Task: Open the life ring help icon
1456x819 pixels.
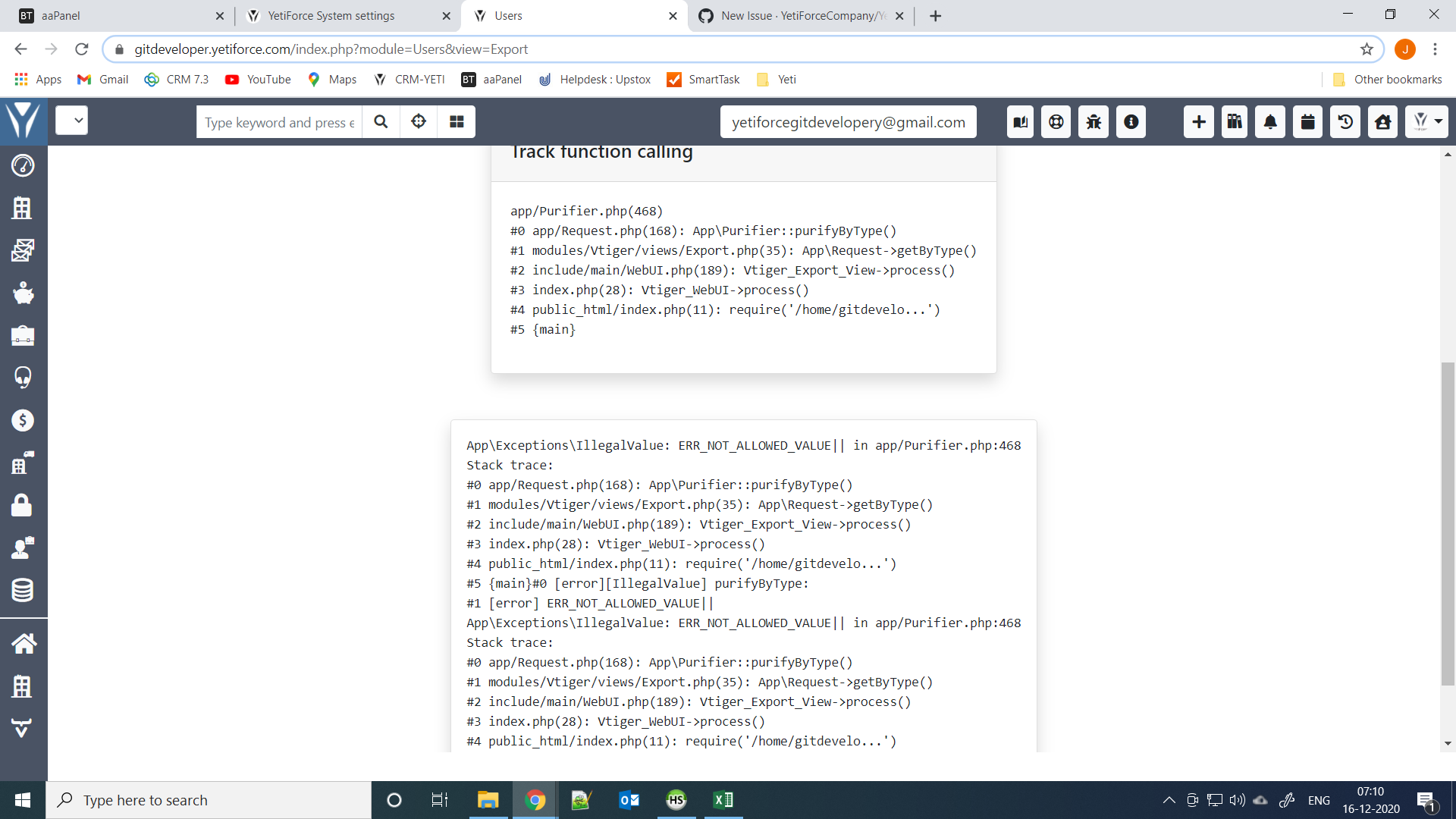Action: (x=1056, y=122)
